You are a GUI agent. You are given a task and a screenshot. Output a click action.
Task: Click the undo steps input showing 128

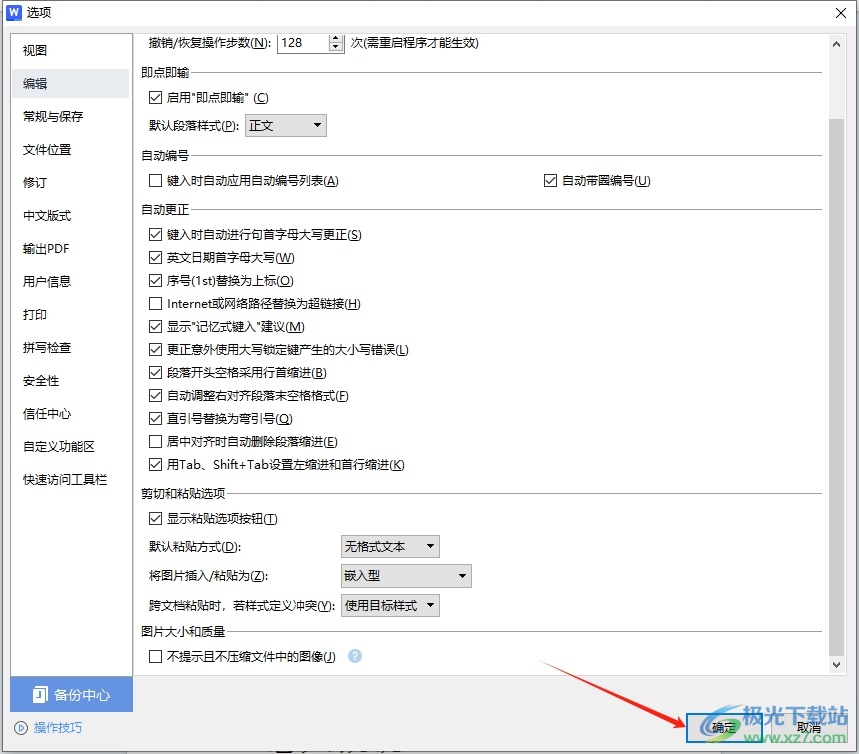(x=303, y=43)
